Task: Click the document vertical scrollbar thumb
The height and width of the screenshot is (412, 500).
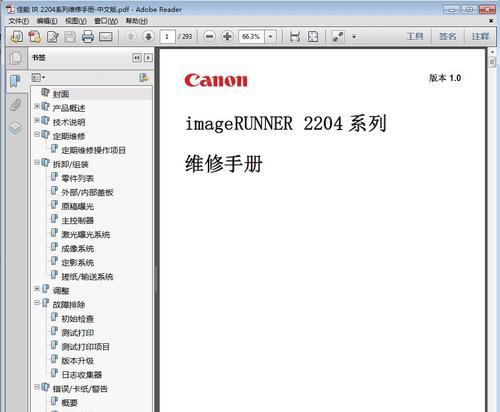Action: click(492, 62)
